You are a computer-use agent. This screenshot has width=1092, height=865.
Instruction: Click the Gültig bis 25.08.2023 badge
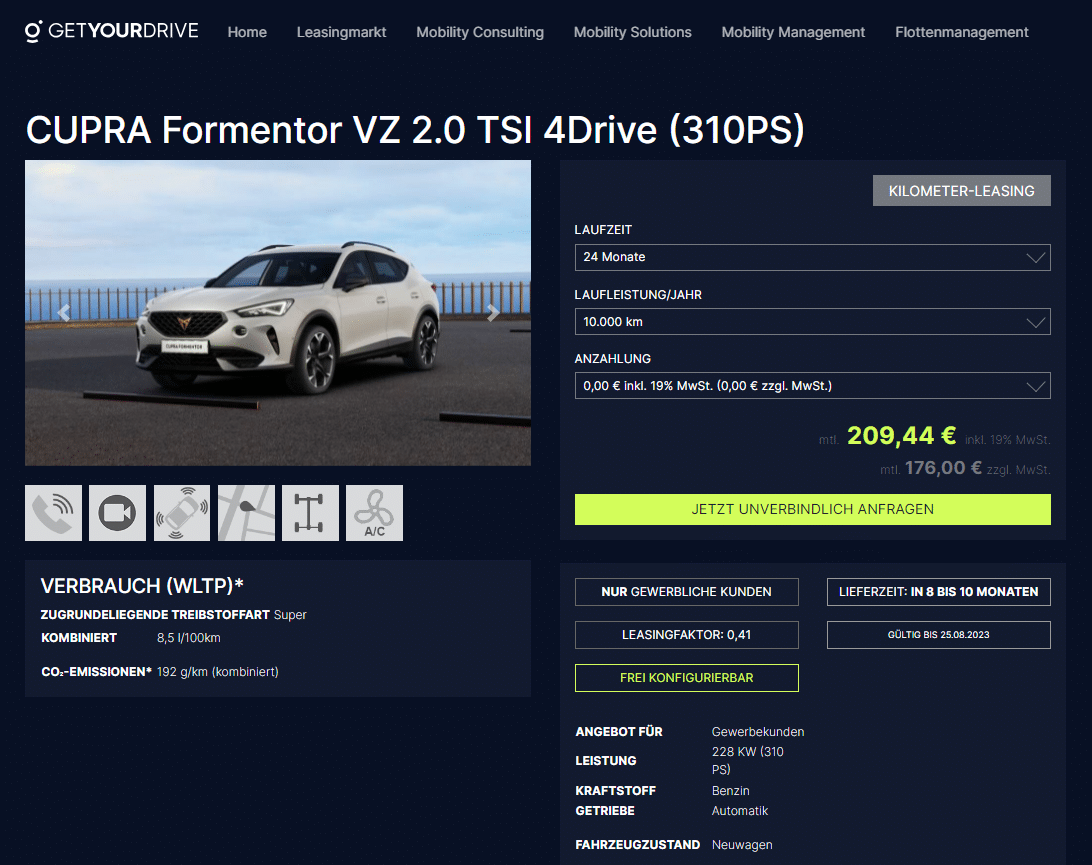click(939, 634)
